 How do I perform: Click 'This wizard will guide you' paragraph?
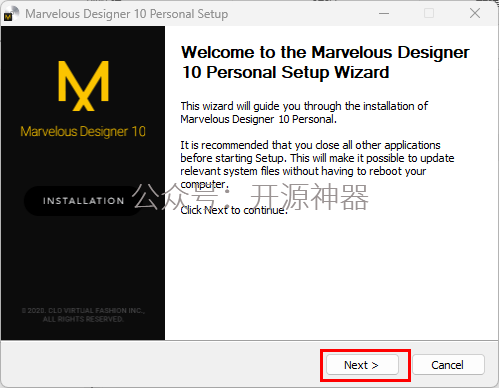click(304, 113)
